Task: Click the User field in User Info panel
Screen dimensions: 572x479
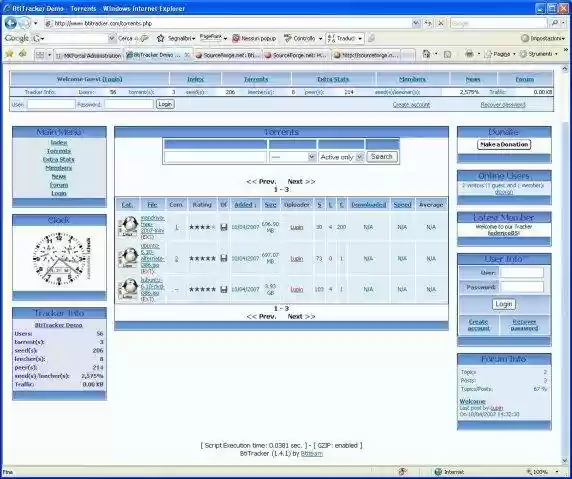Action: (522, 273)
